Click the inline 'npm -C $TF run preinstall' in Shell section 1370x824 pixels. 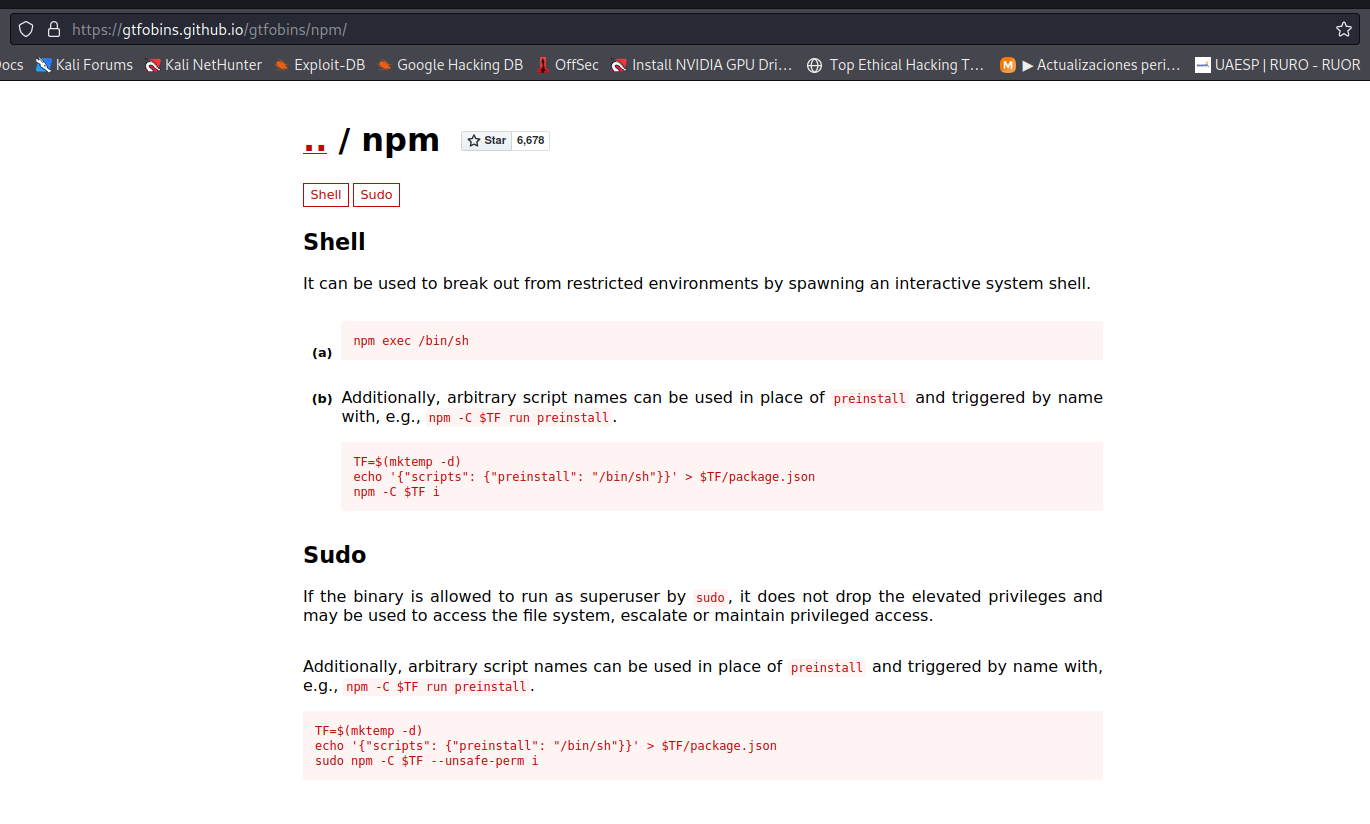[519, 418]
